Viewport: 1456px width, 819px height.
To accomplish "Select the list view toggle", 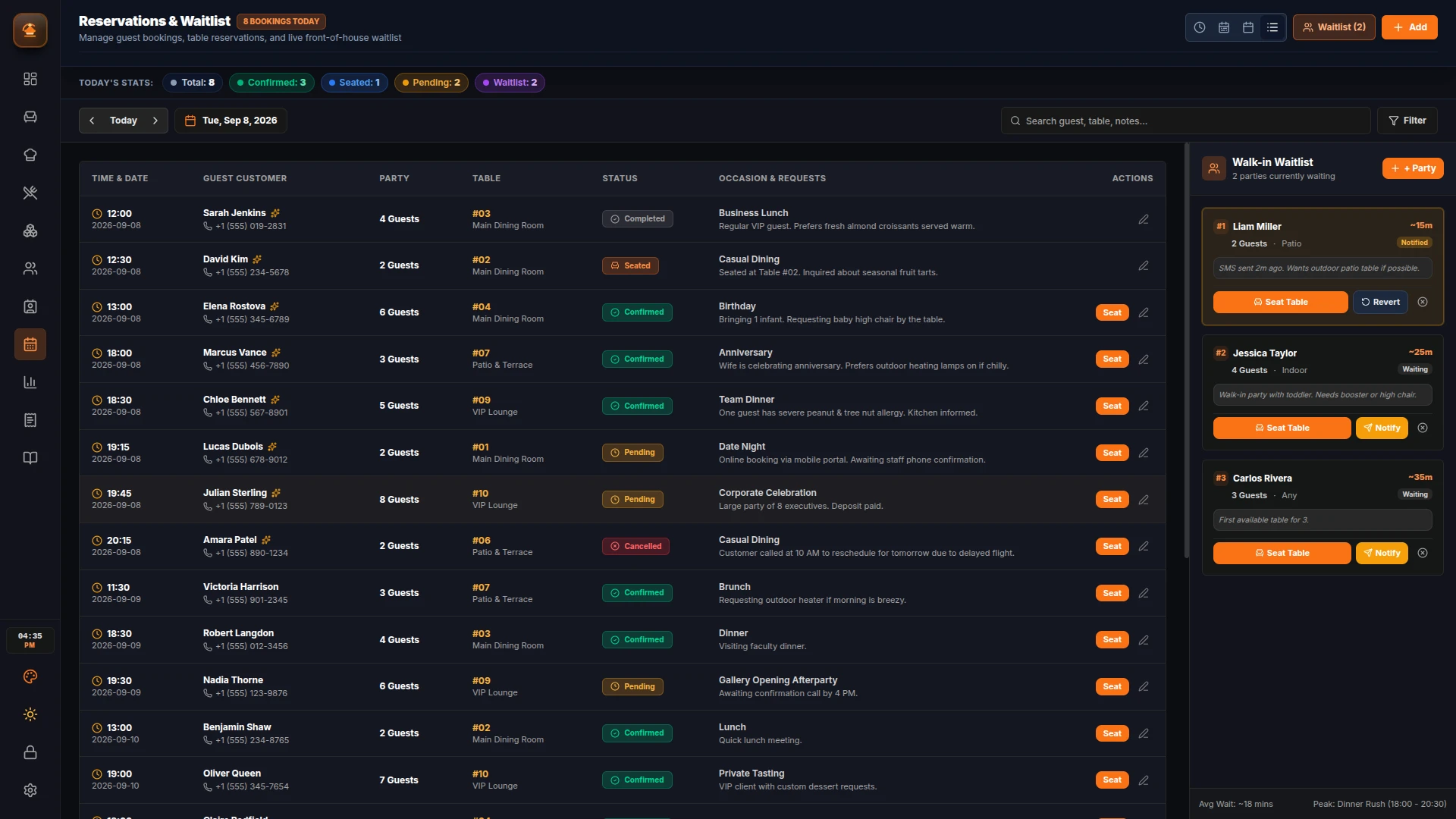I will point(1272,27).
